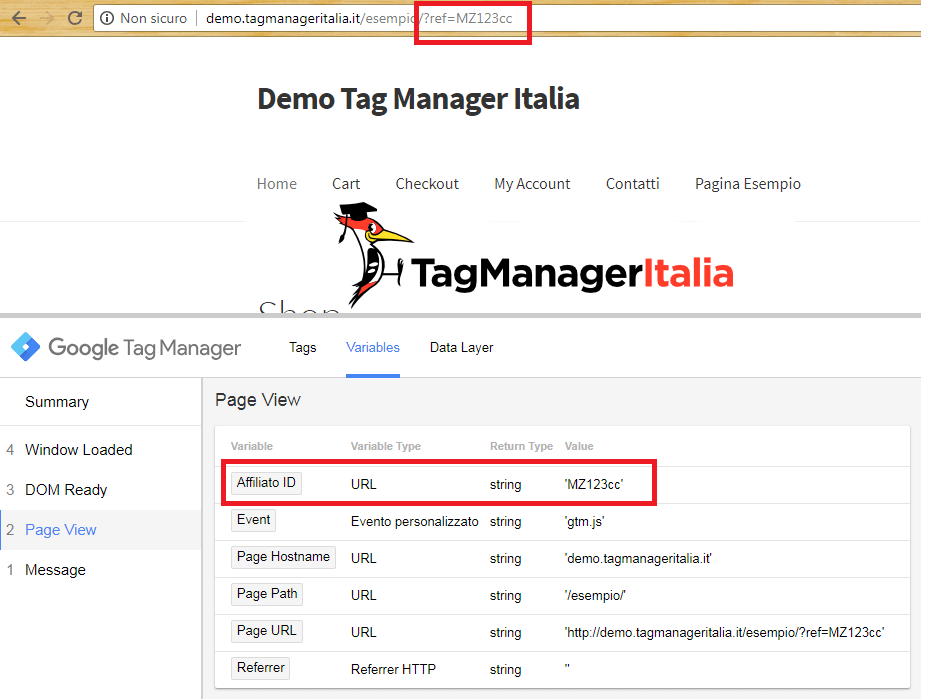
Task: Select the Window Loaded event
Action: [x=78, y=450]
